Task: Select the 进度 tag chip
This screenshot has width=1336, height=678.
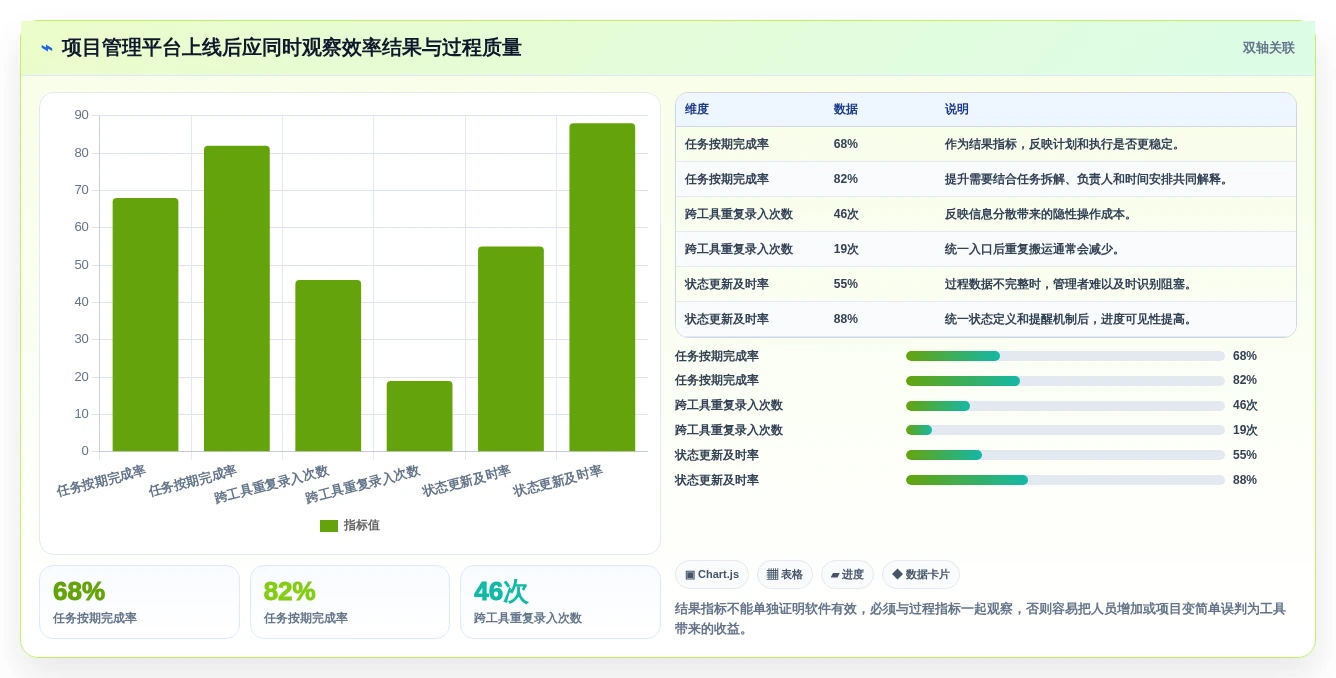Action: tap(847, 575)
